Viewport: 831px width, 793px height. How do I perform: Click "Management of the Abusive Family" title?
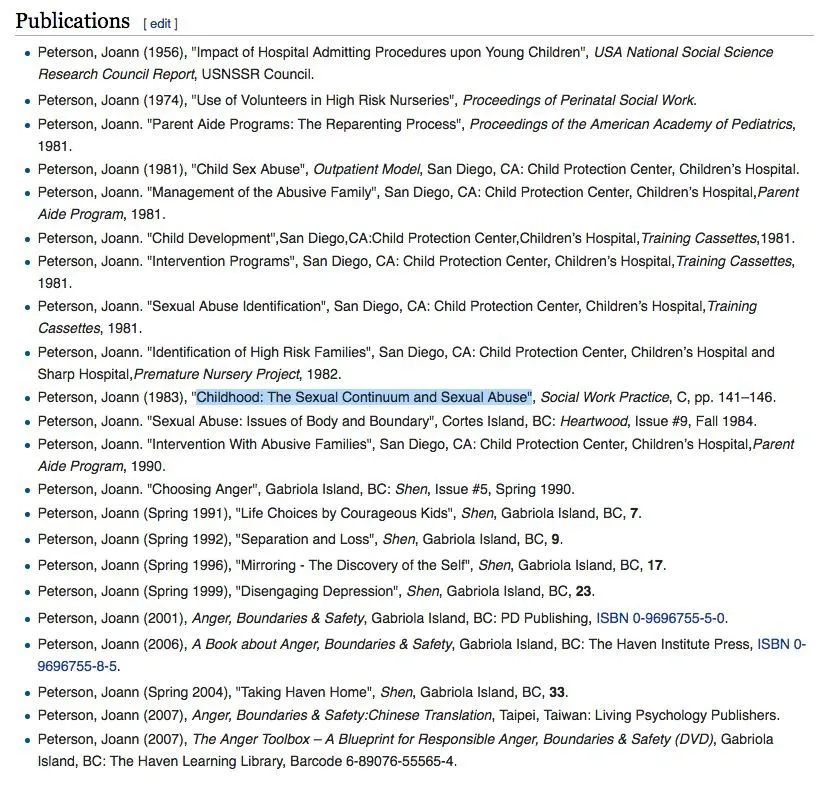click(x=262, y=192)
